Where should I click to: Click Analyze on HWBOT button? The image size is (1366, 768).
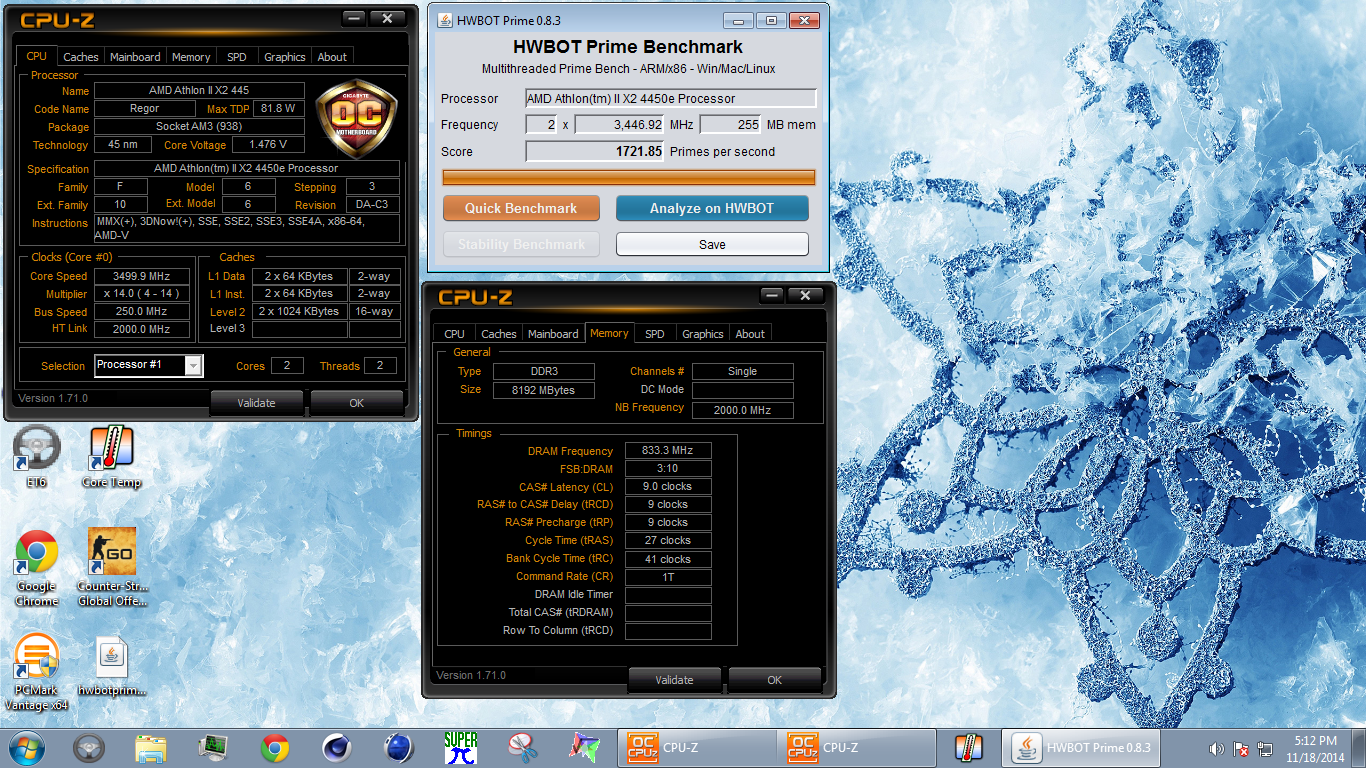tap(712, 208)
